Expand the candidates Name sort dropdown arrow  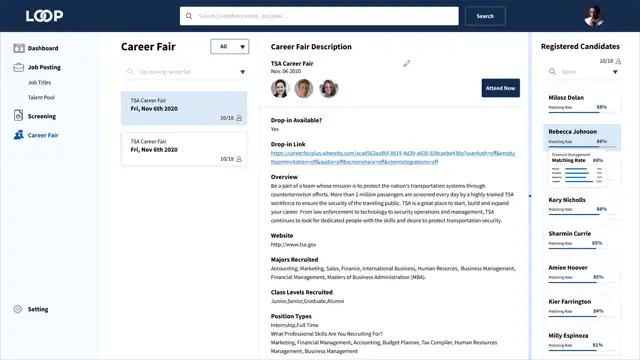[615, 72]
